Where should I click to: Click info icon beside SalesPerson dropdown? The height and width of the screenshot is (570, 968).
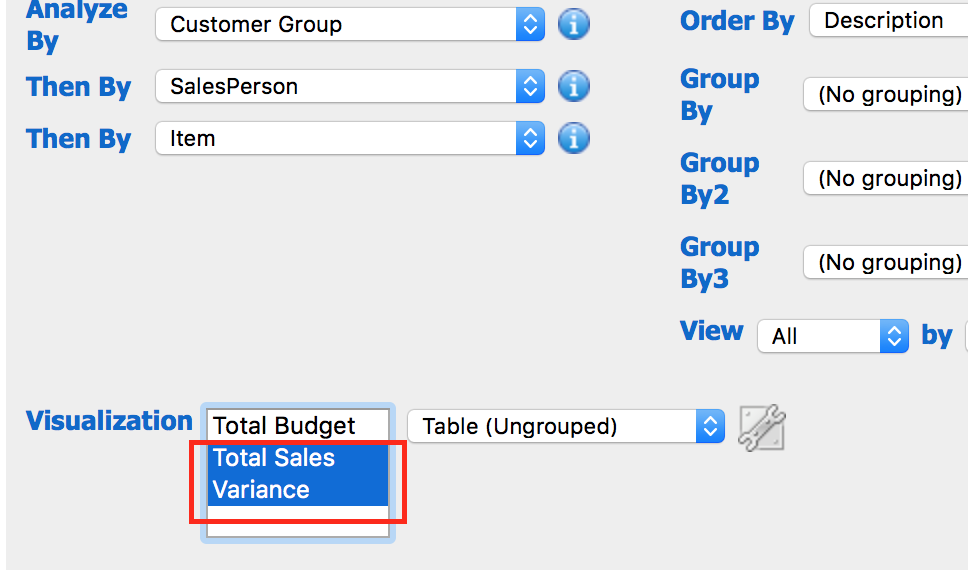point(574,86)
